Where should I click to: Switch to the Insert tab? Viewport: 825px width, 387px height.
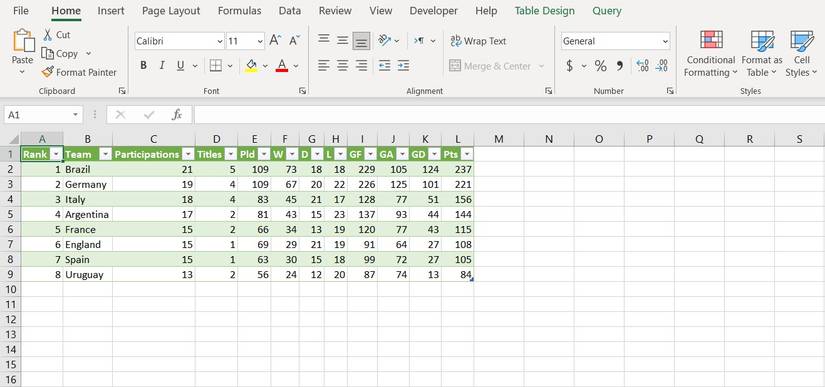(x=111, y=11)
